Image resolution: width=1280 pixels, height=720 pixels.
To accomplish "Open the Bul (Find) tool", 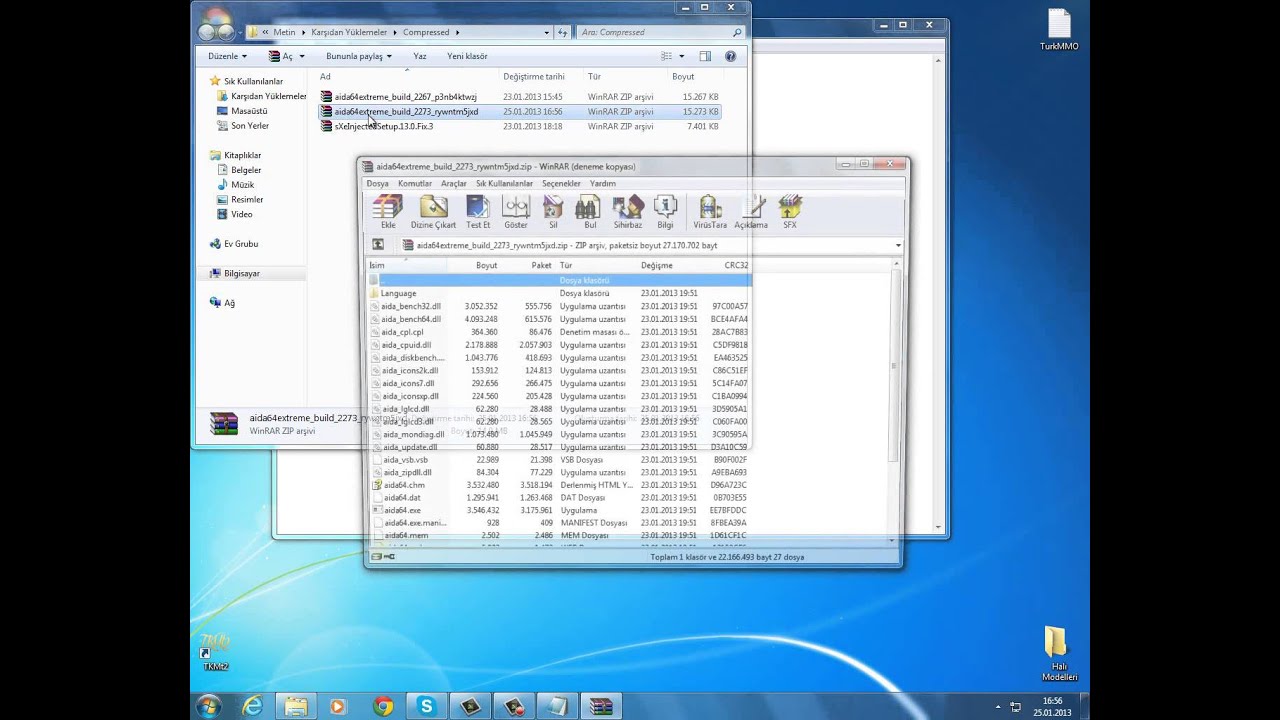I will 589,211.
